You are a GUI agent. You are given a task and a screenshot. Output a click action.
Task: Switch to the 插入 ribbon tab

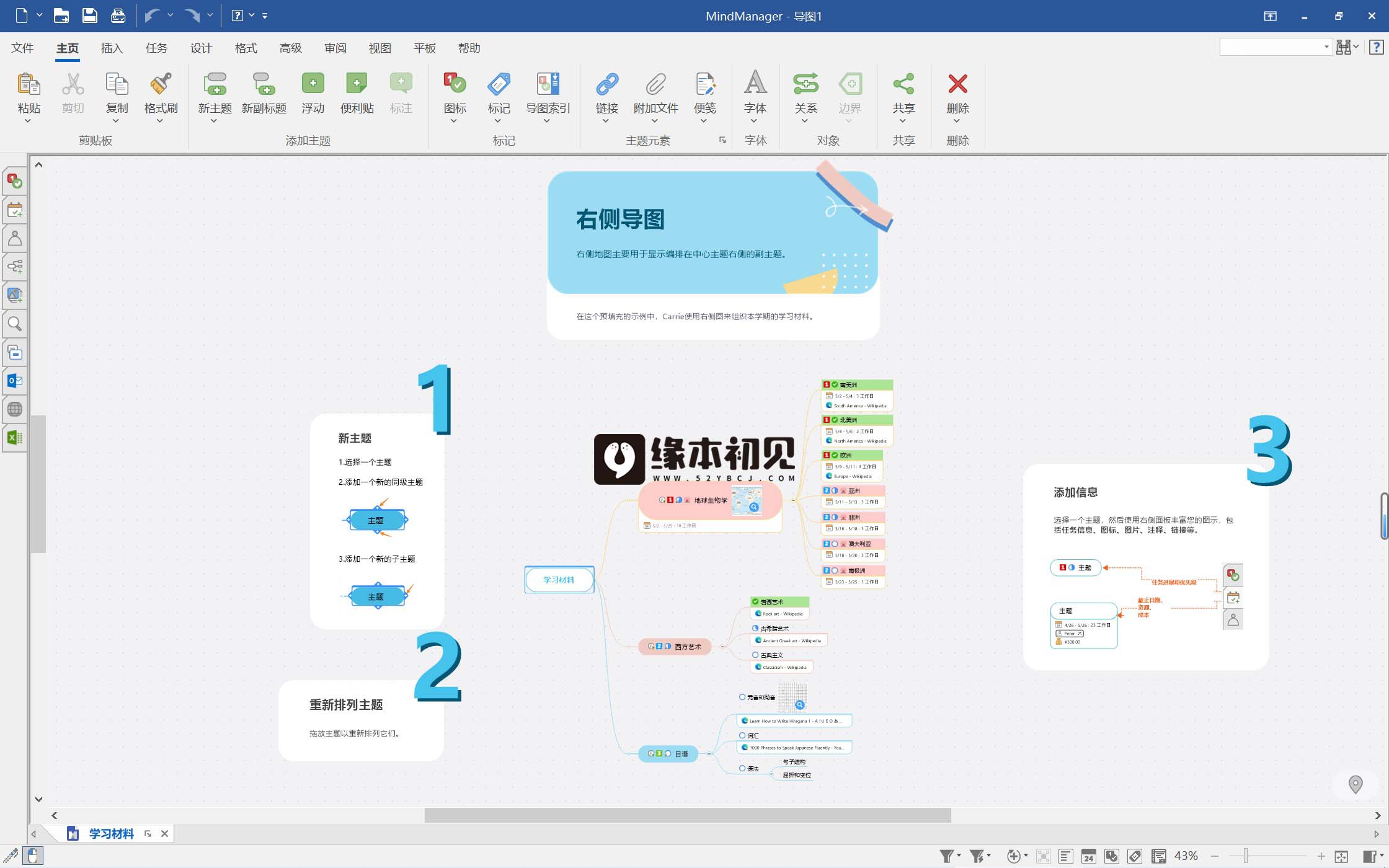tap(112, 48)
